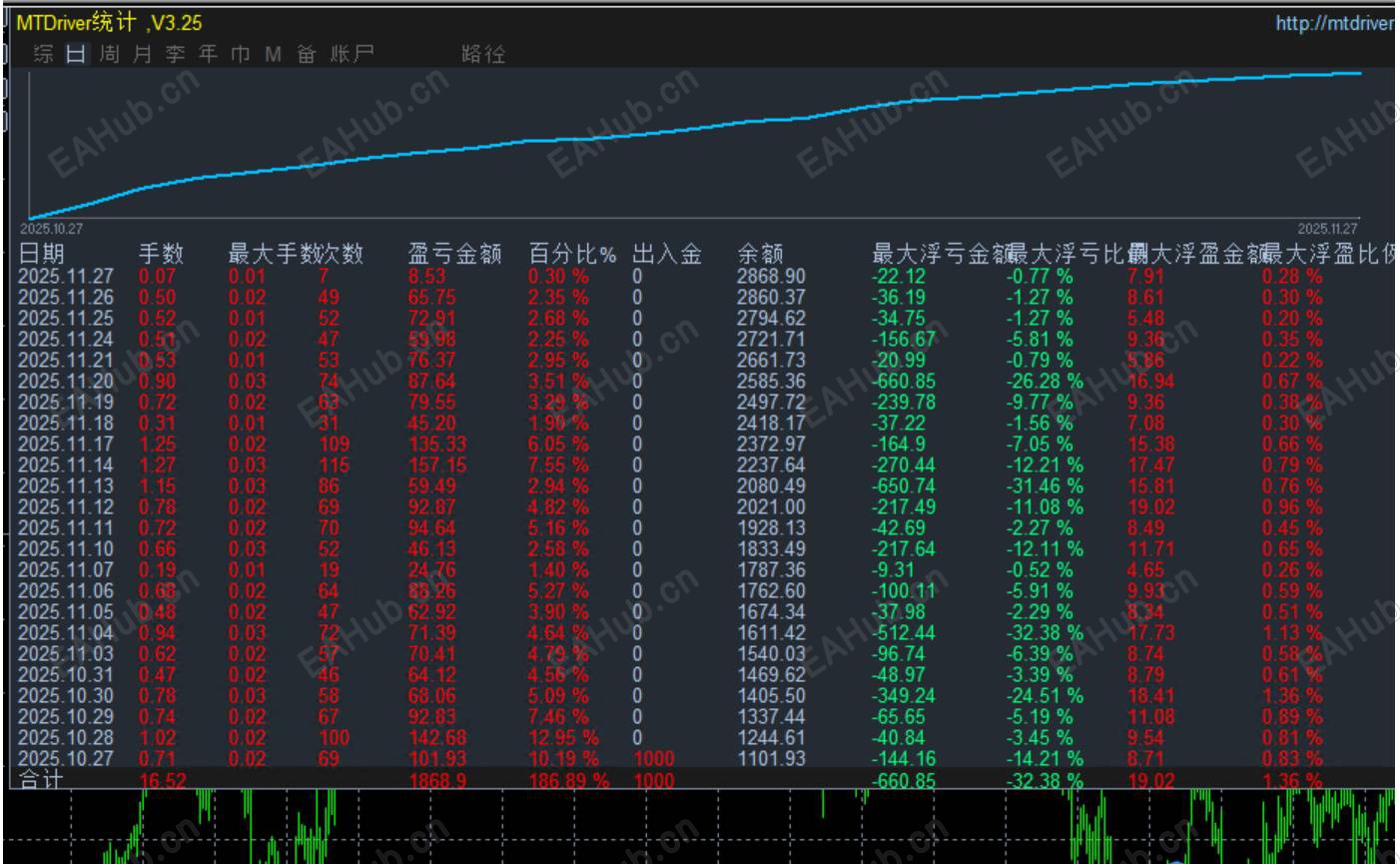The height and width of the screenshot is (864, 1400).
Task: Click lots value 1.27
Action: pos(158,465)
